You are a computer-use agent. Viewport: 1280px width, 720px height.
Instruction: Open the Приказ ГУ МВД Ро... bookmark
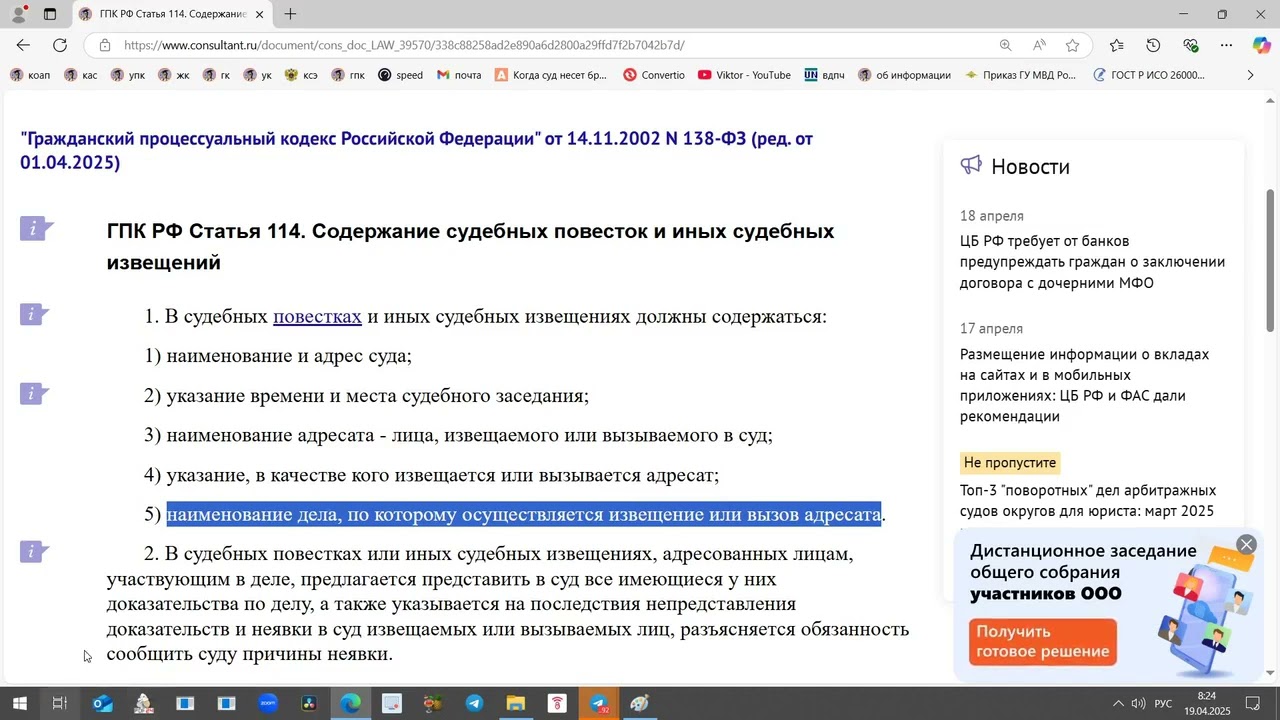pos(1020,75)
